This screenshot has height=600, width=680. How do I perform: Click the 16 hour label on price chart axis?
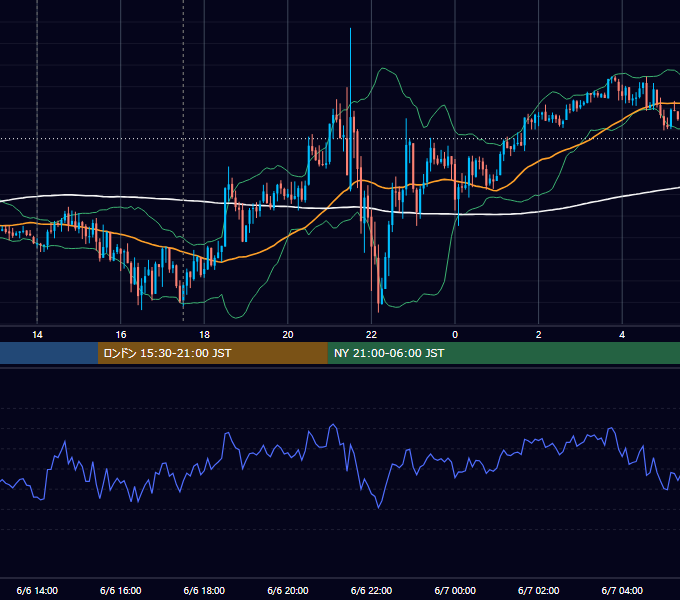click(121, 335)
